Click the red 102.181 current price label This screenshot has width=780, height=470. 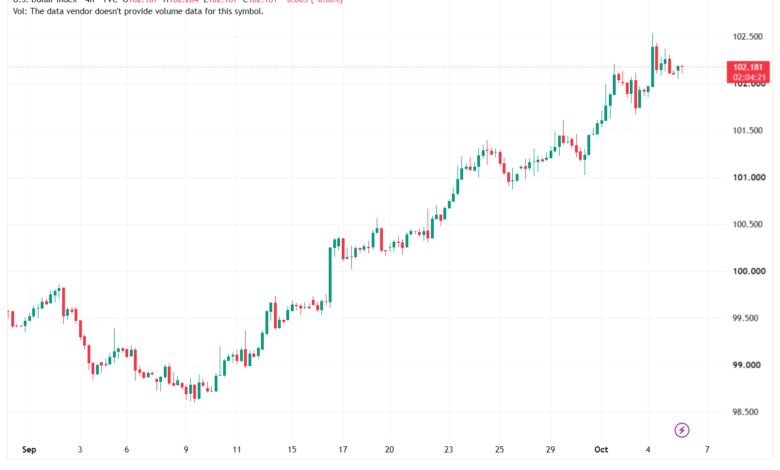pyautogui.click(x=748, y=67)
